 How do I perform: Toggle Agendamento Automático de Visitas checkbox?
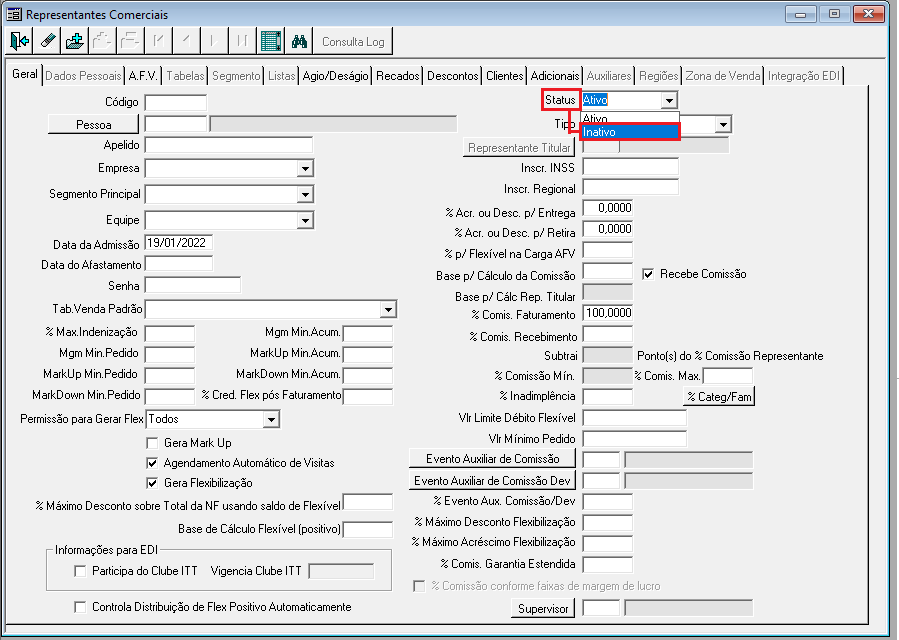(x=152, y=463)
